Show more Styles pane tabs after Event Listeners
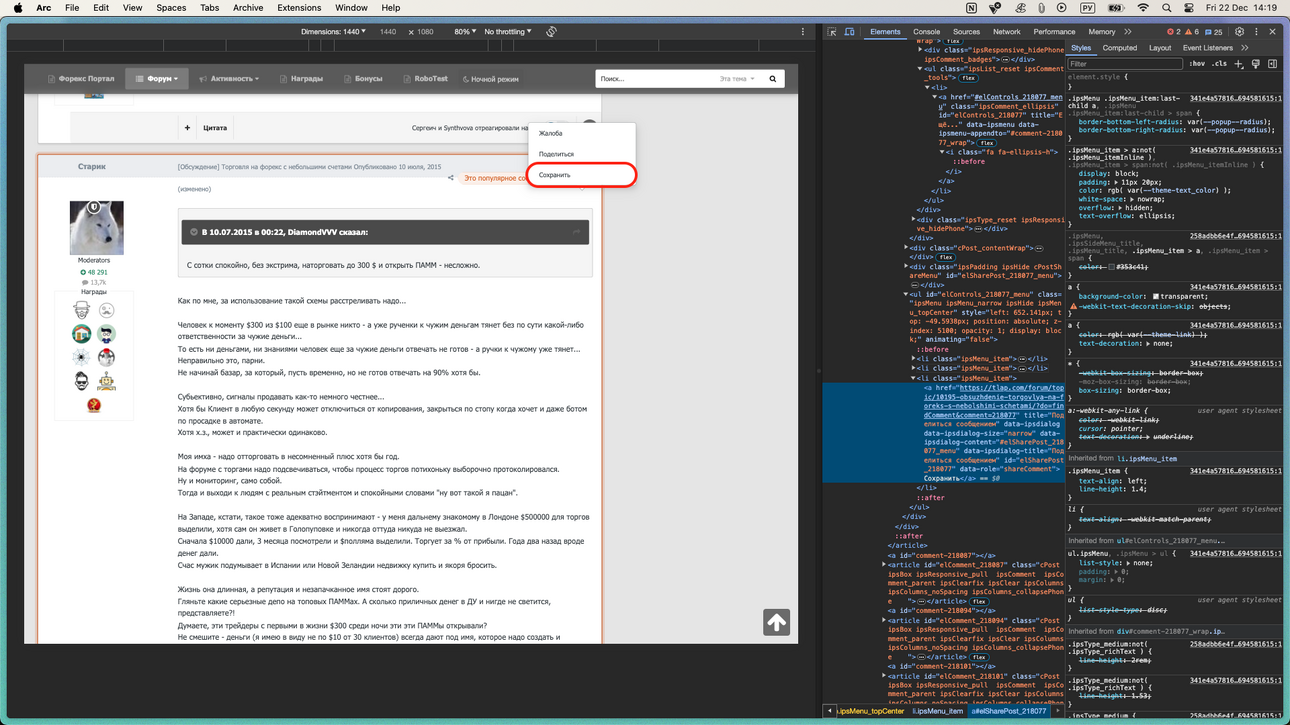Viewport: 1290px width, 725px height. [x=1245, y=48]
